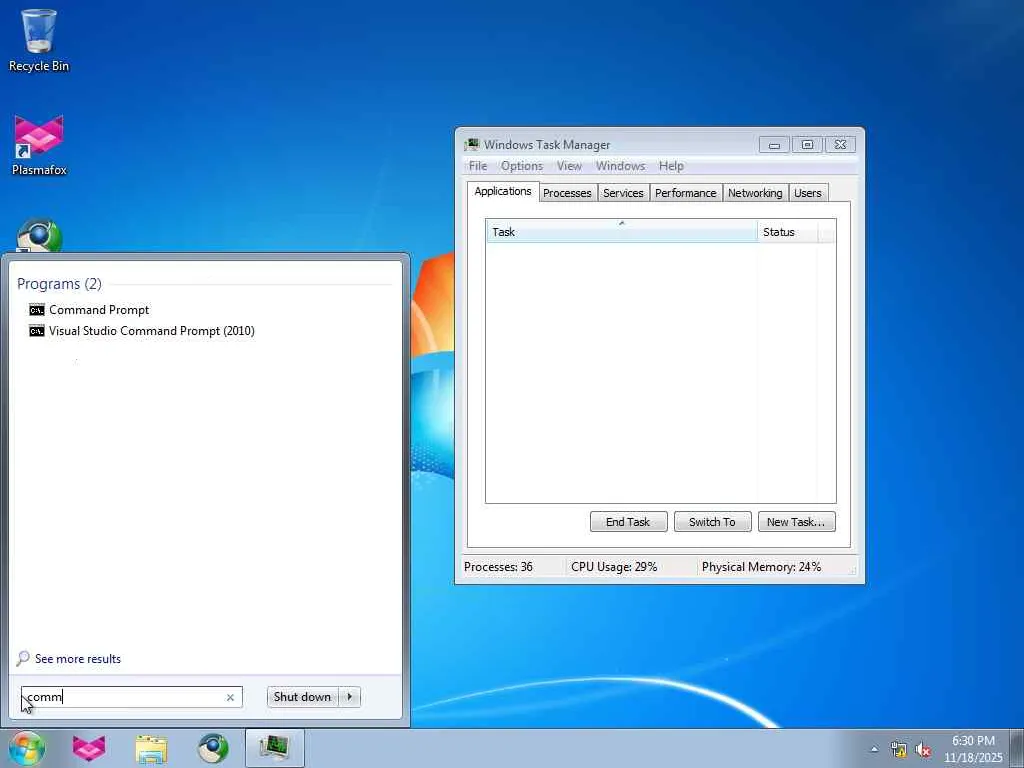Select the Applications tab
The height and width of the screenshot is (768, 1024).
[x=503, y=191]
